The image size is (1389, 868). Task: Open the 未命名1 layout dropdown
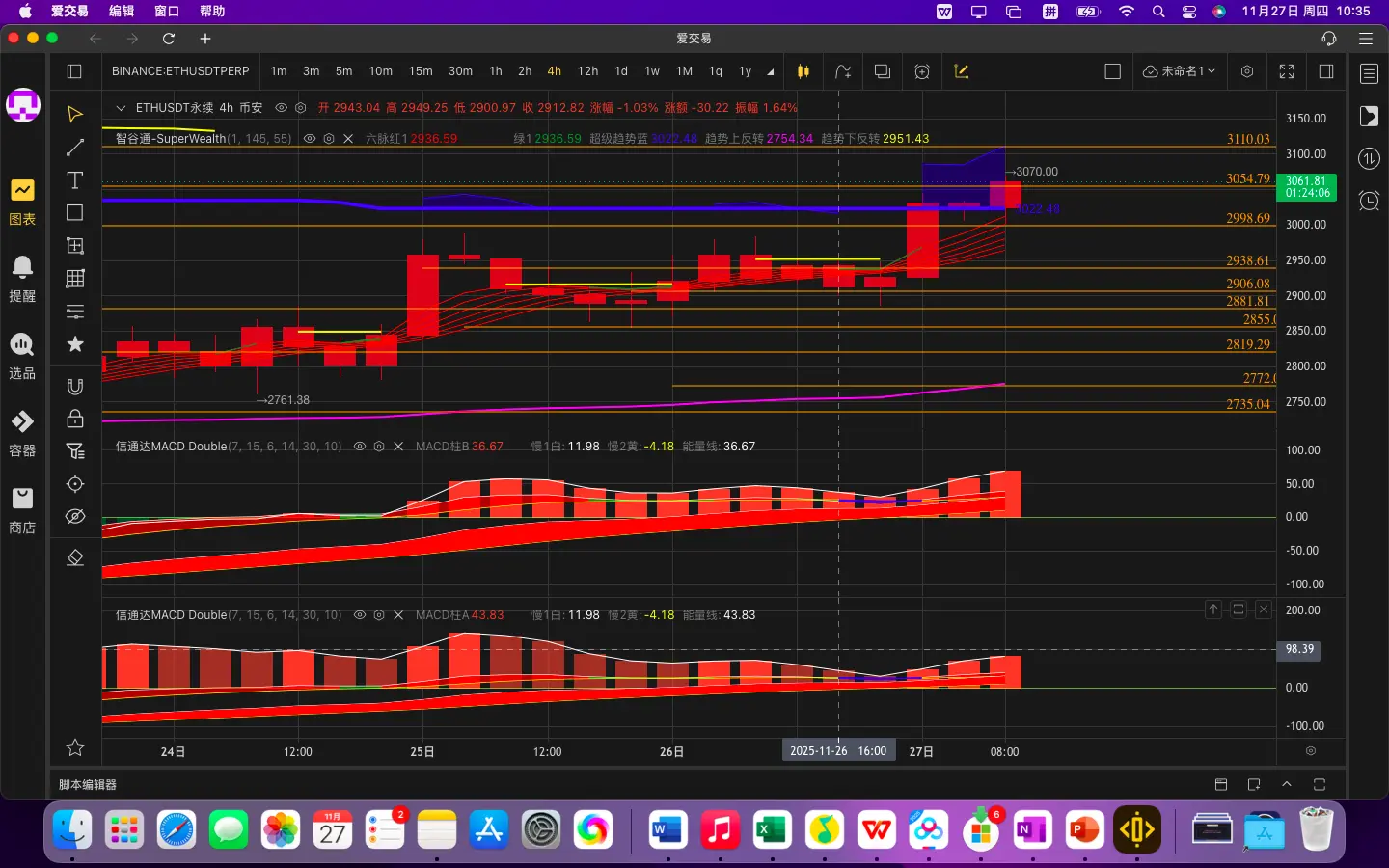1179,71
